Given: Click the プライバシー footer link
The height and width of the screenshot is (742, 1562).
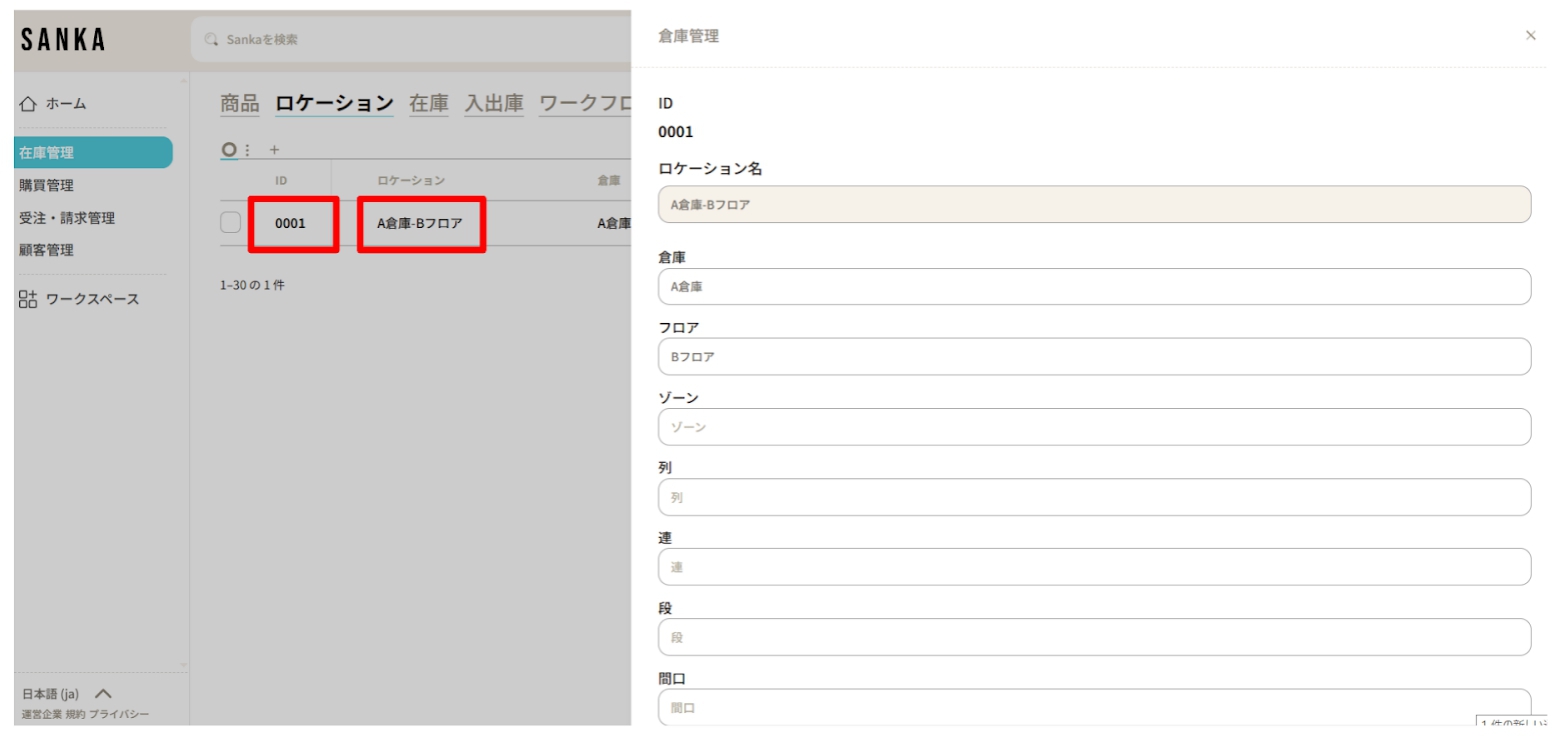Looking at the screenshot, I should pyautogui.click(x=119, y=715).
